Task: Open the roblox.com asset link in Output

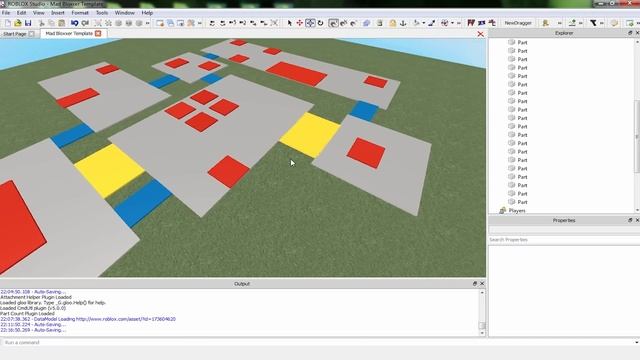Action: click(126, 319)
